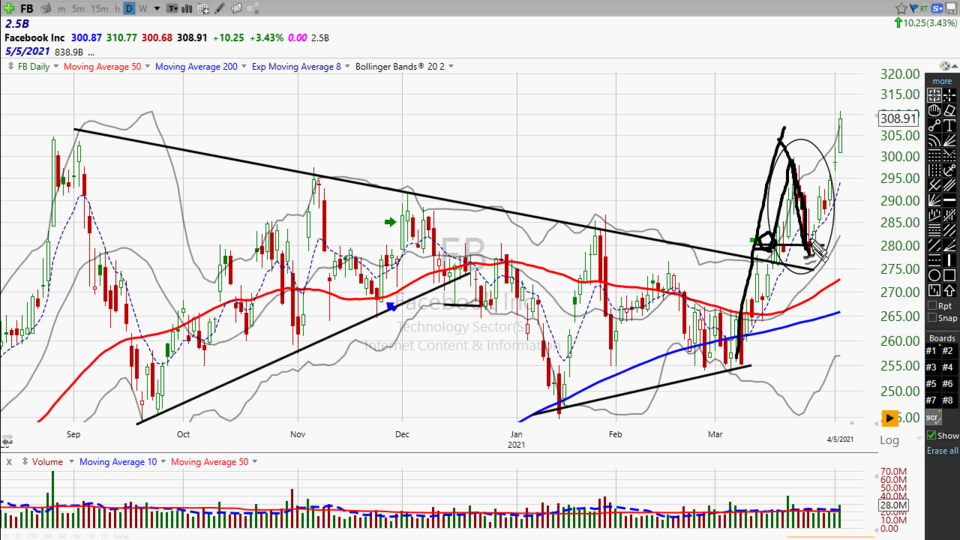Viewport: 960px width, 540px height.
Task: Switch to the 5m timeframe
Action: pos(78,9)
